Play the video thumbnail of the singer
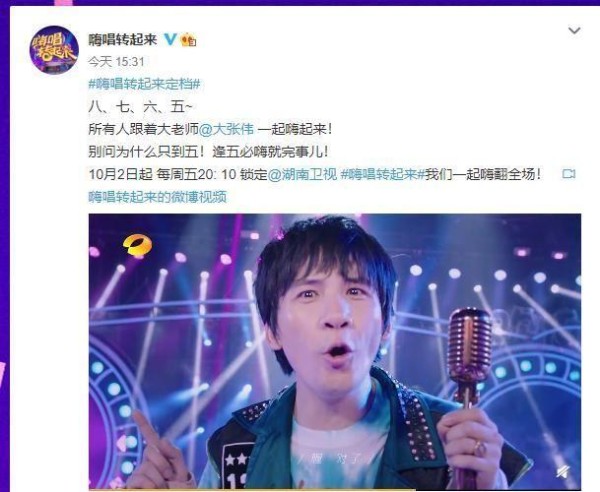The image size is (600, 492). (x=335, y=351)
